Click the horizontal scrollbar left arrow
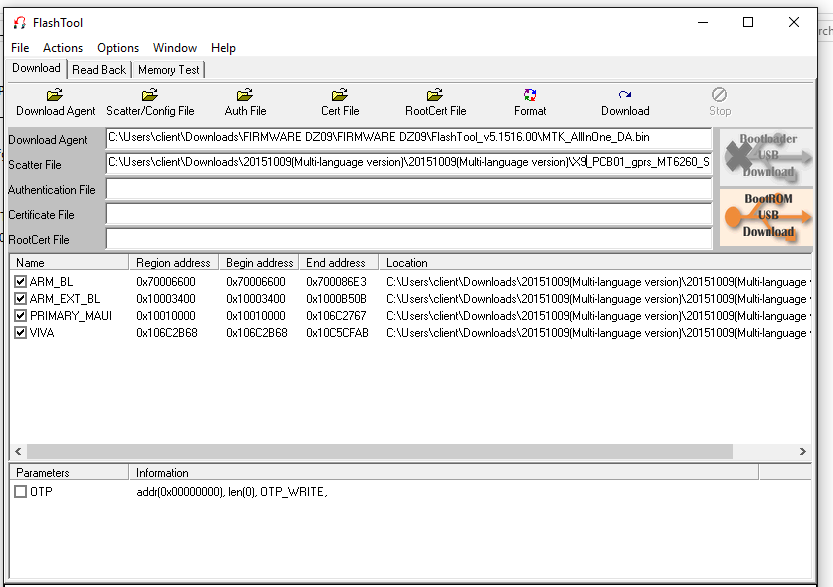This screenshot has width=833, height=587. pyautogui.click(x=19, y=452)
